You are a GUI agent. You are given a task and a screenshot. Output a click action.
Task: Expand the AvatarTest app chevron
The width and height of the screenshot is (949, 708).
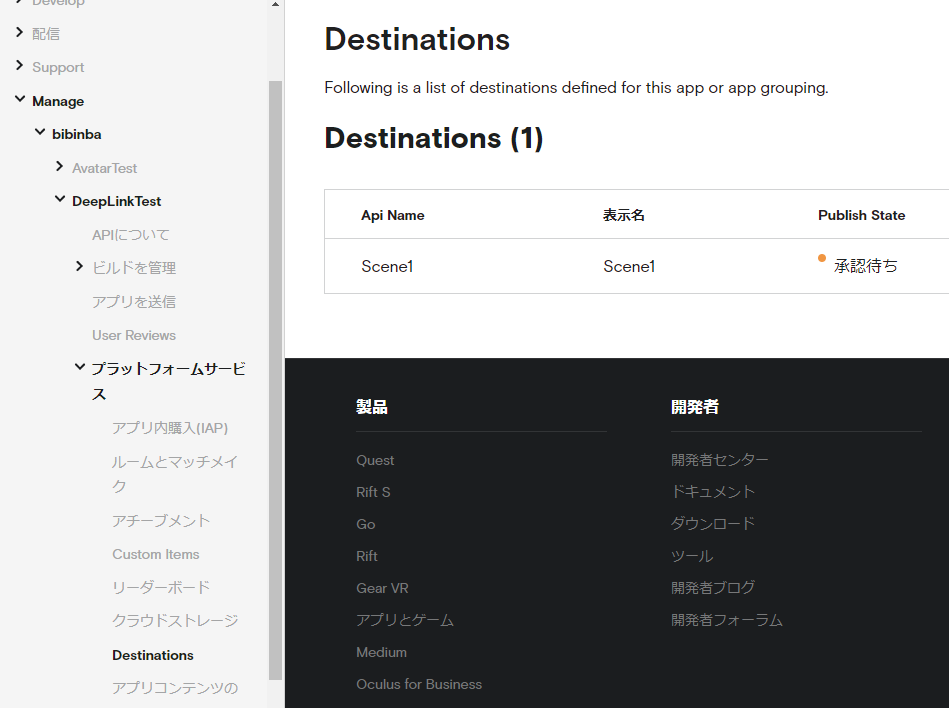59,166
